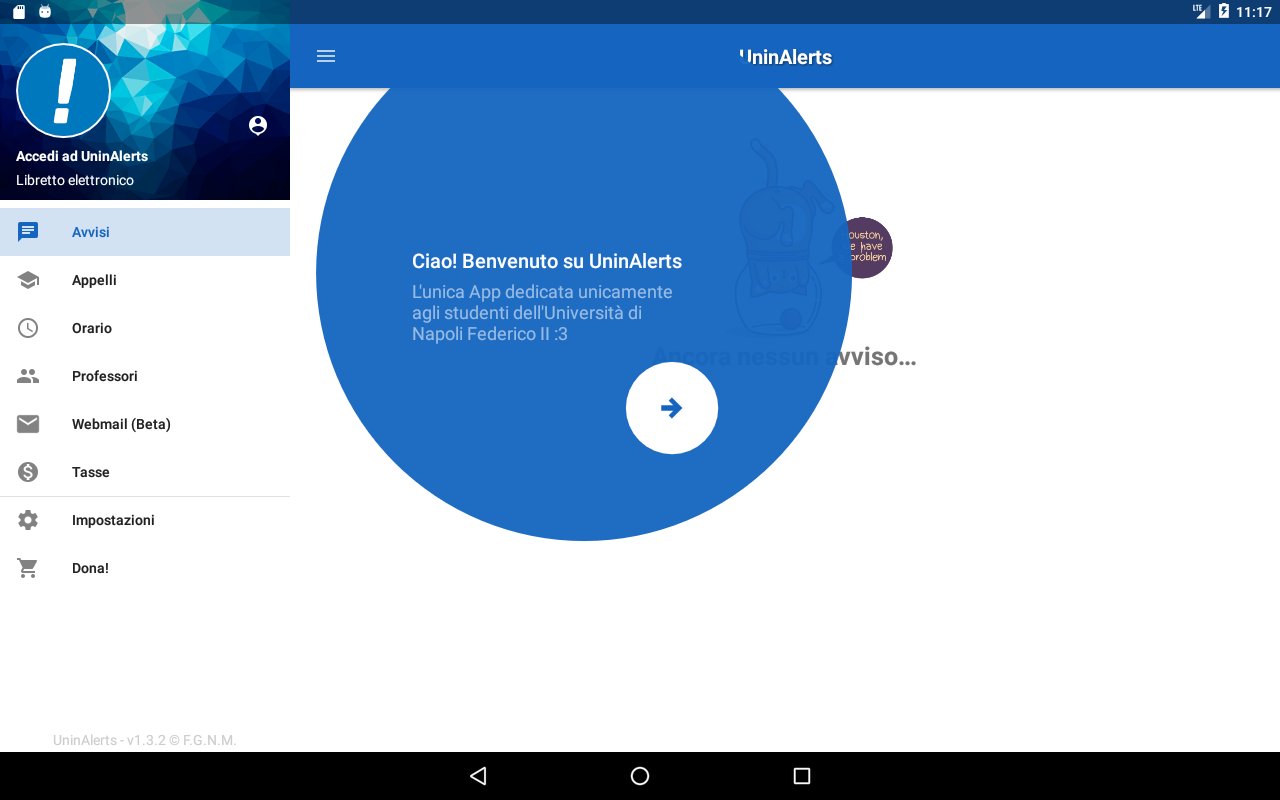This screenshot has width=1280, height=800.
Task: Click the people Professori icon
Action: [x=28, y=376]
